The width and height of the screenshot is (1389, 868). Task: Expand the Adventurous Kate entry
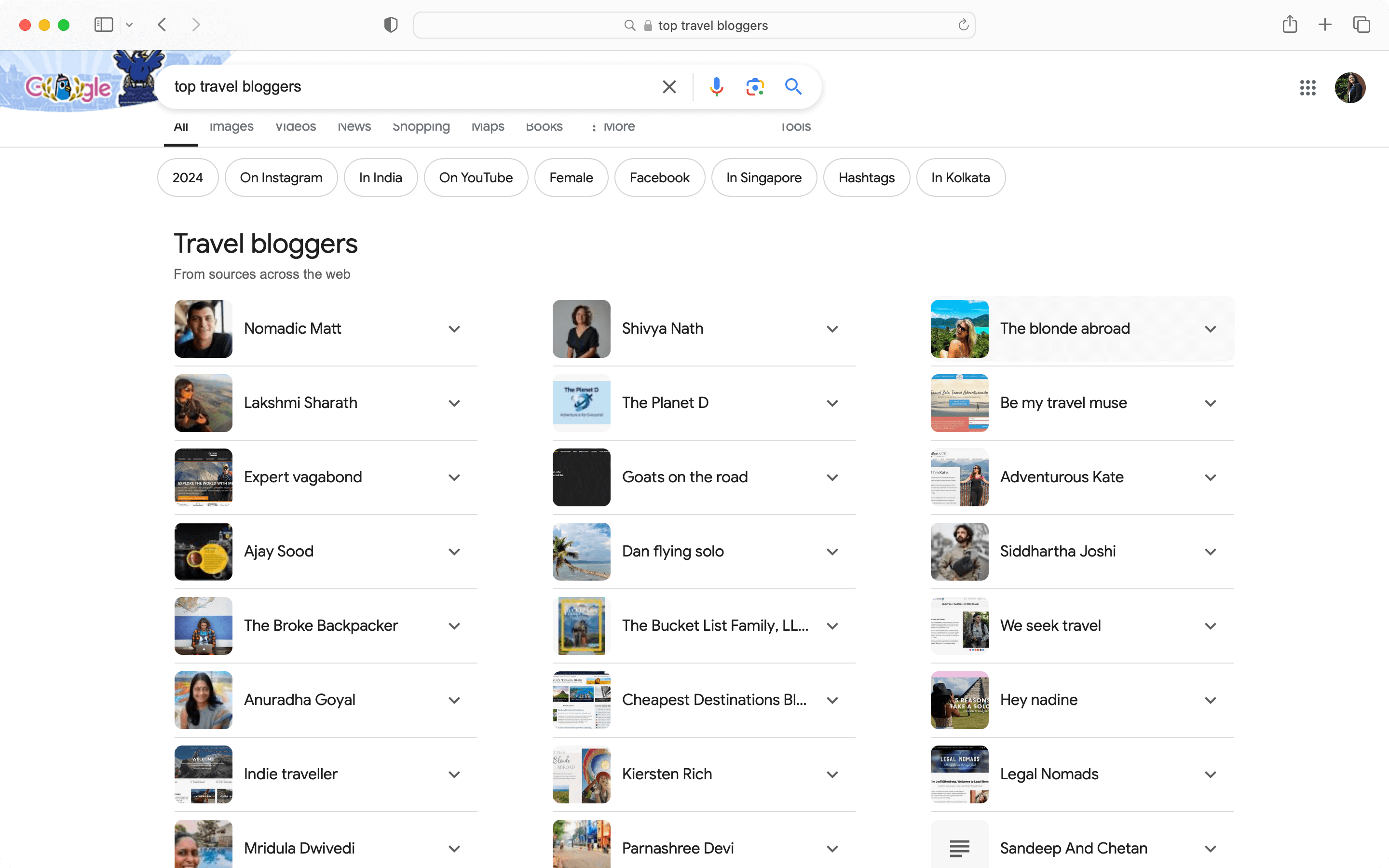[1211, 477]
